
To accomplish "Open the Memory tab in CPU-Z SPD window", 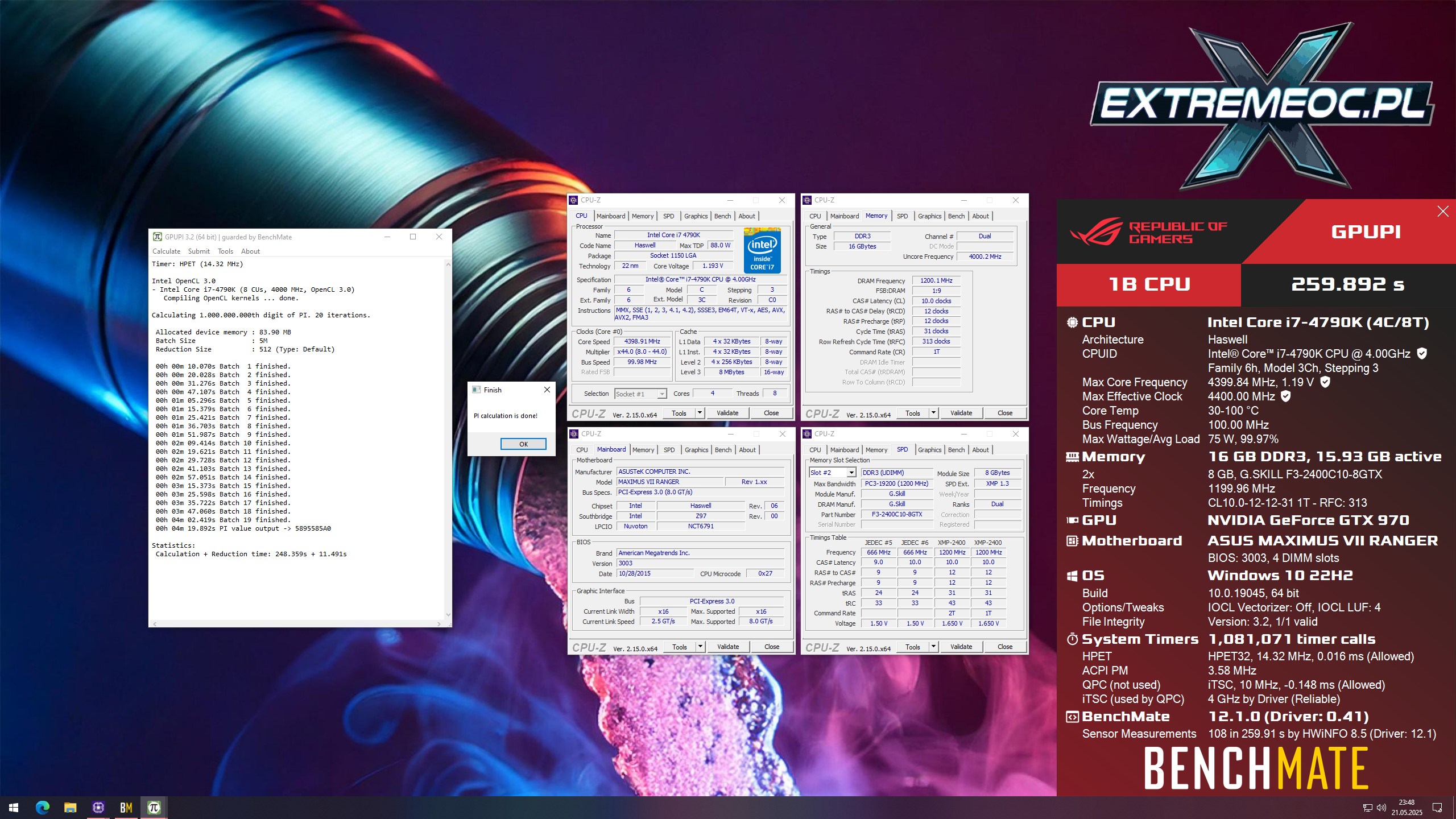I will coord(876,450).
